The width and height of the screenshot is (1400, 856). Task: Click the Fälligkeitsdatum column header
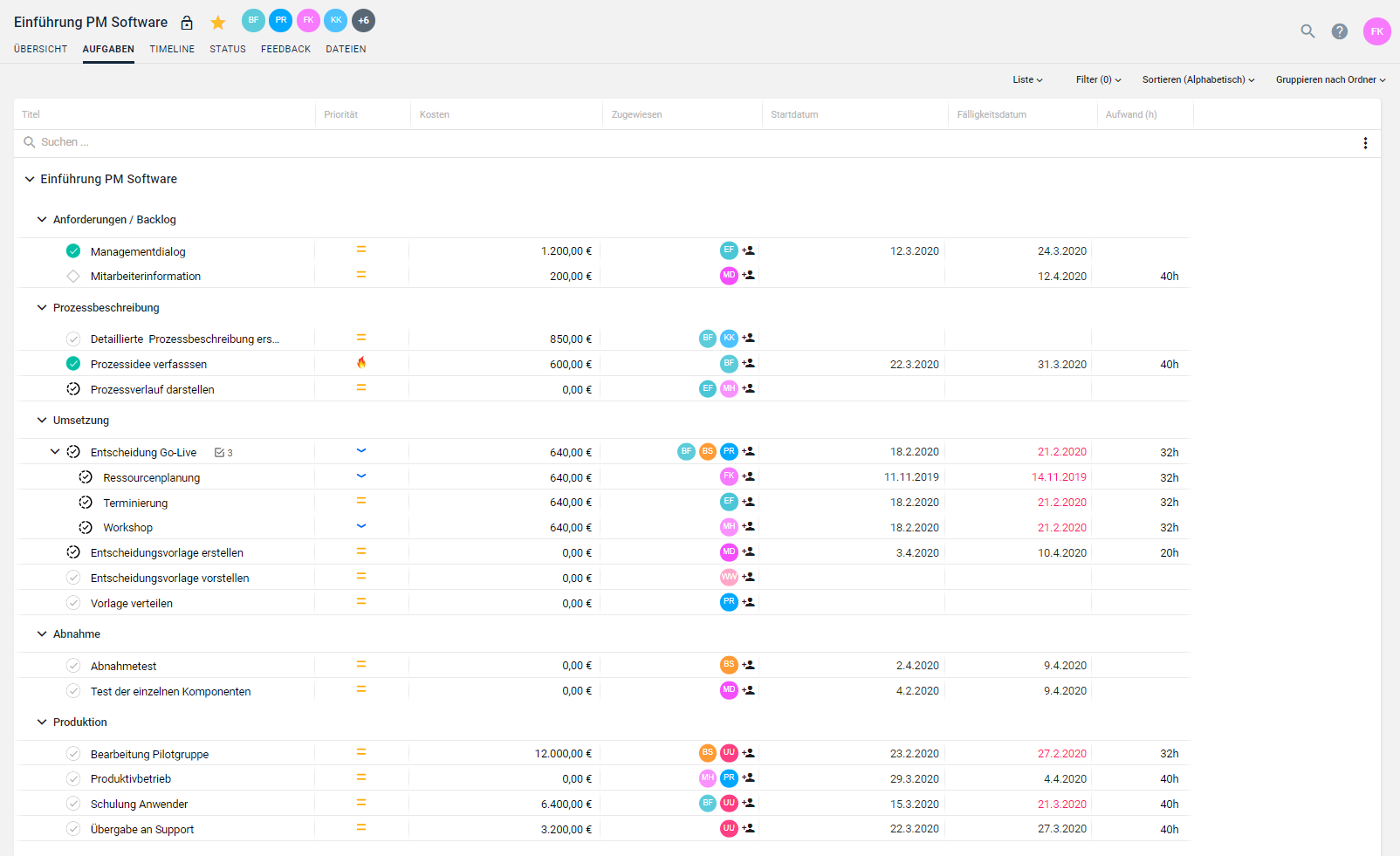pyautogui.click(x=992, y=114)
